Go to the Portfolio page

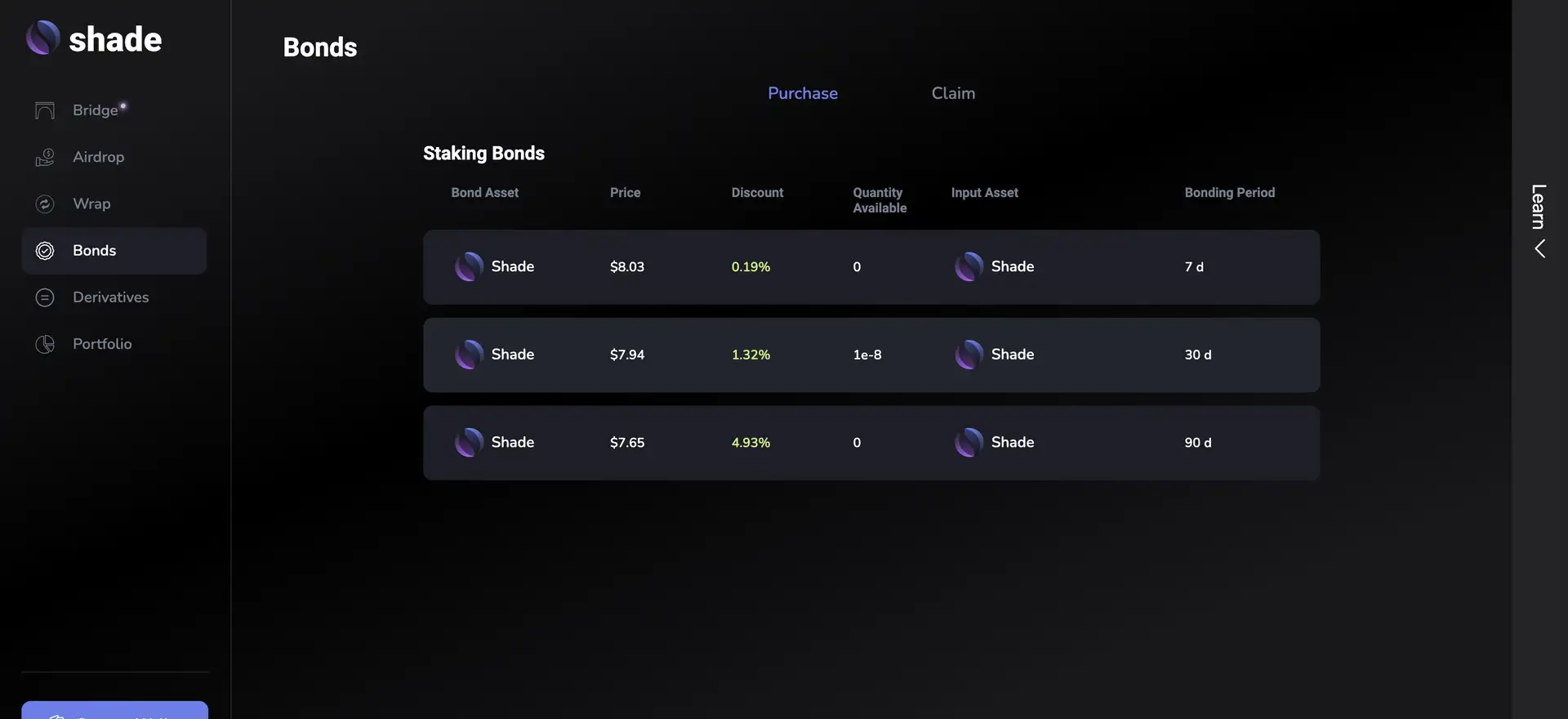pyautogui.click(x=102, y=344)
